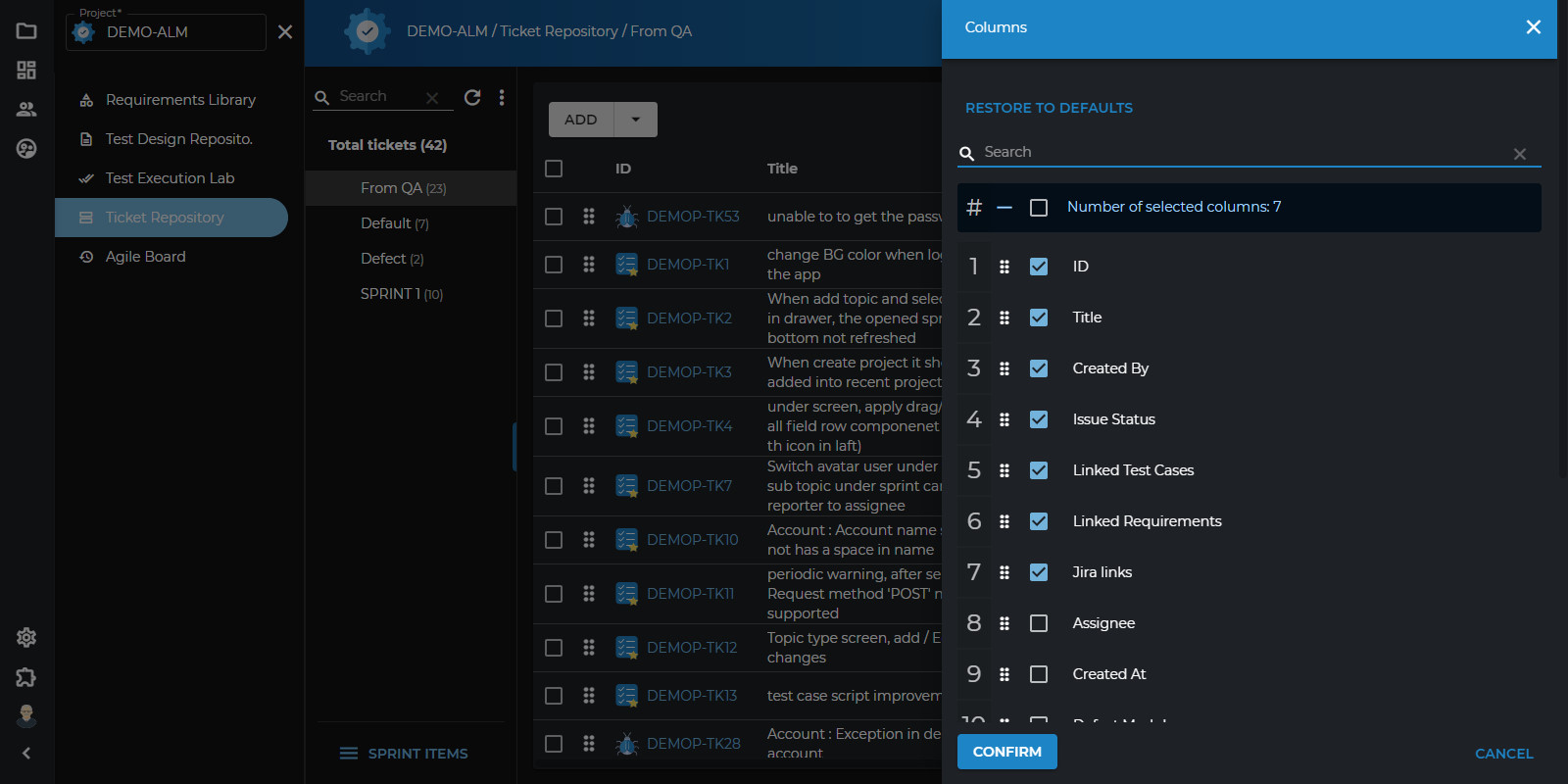Click the minus collapse icon in columns header
The width and height of the screenshot is (1568, 784).
click(x=1004, y=208)
